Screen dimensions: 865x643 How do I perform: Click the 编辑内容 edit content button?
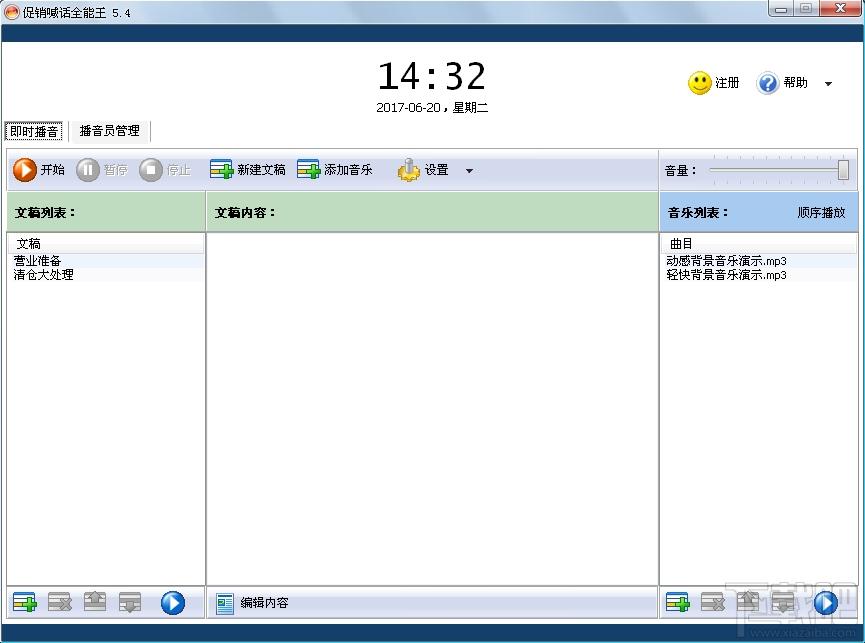(x=253, y=603)
